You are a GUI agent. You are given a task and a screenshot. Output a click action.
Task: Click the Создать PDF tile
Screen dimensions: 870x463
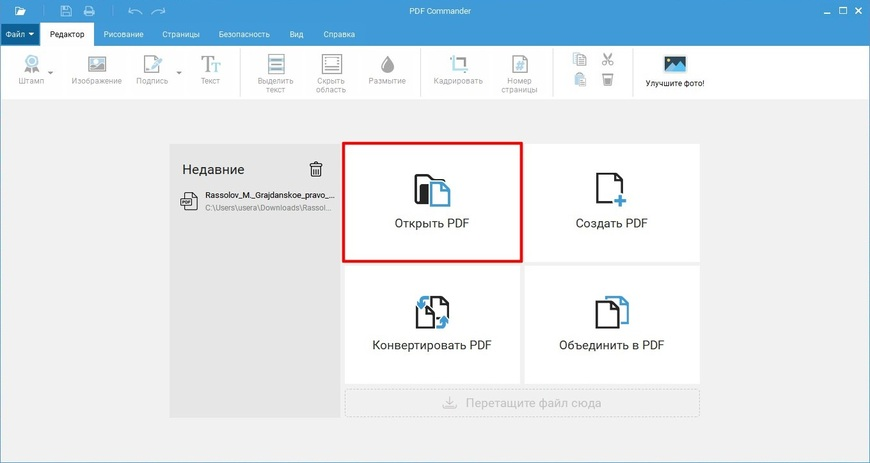[611, 202]
